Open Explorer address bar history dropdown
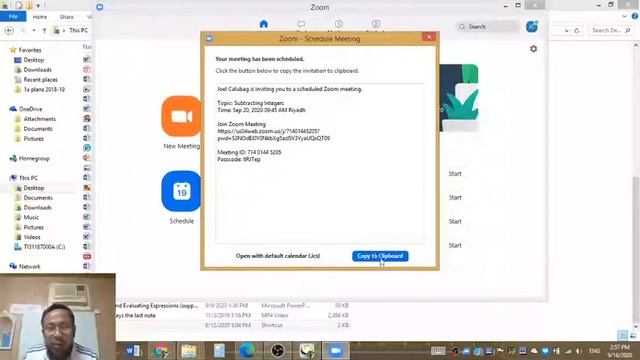Screen dimensions: 640x360 (x=567, y=31)
